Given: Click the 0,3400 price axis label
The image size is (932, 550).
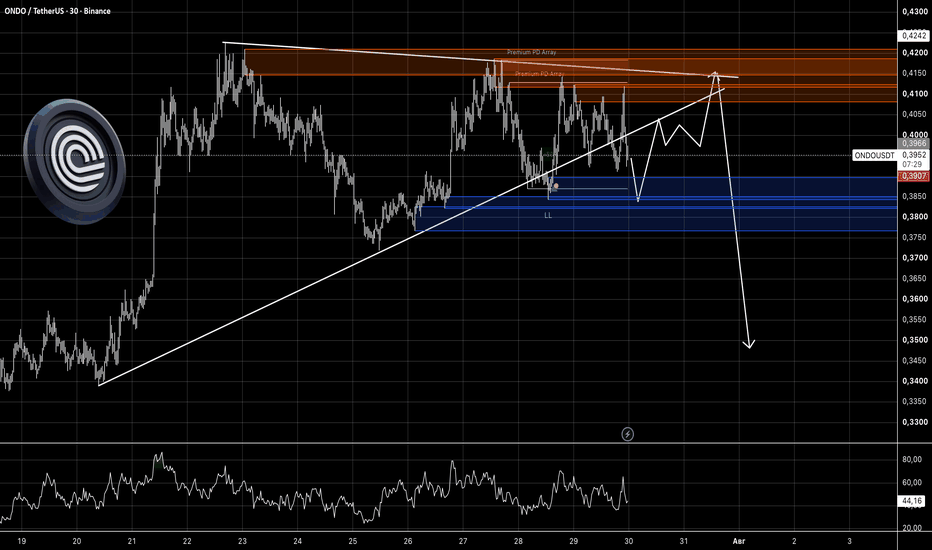Looking at the screenshot, I should pos(914,381).
